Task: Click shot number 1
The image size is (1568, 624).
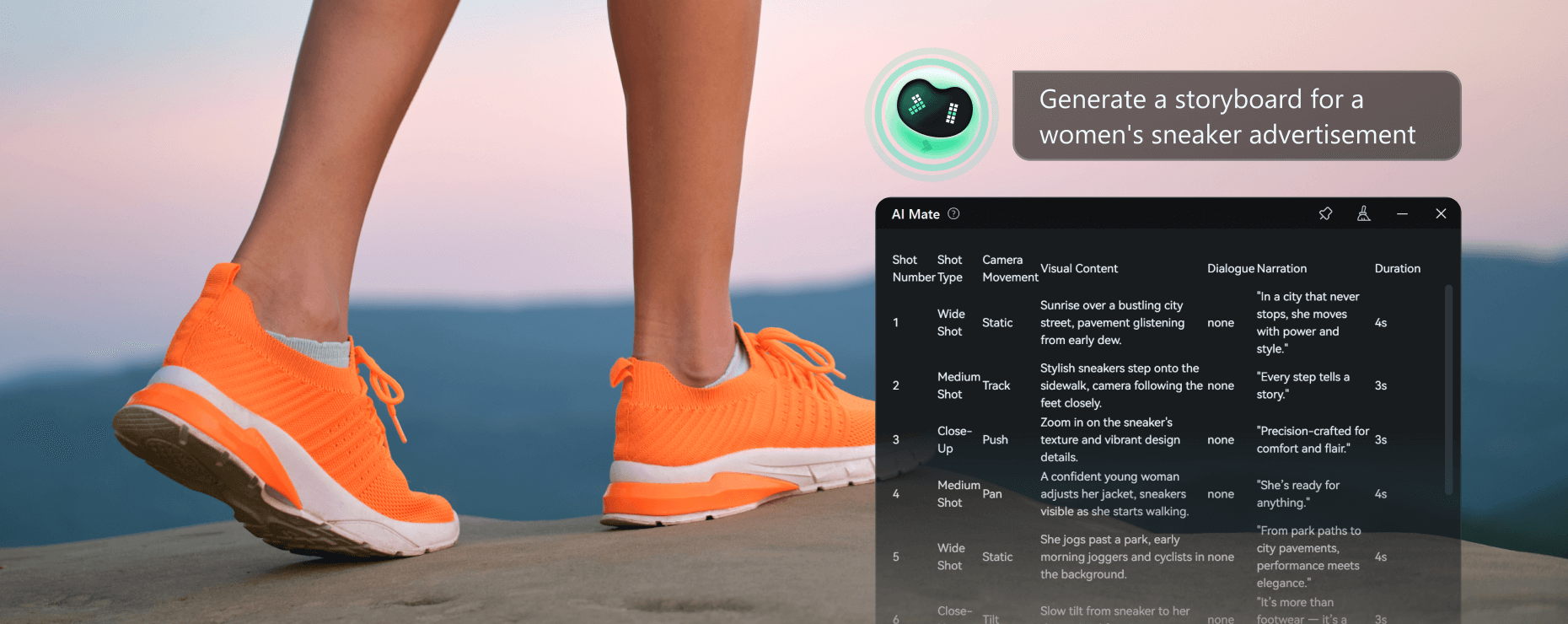Action: (x=896, y=323)
